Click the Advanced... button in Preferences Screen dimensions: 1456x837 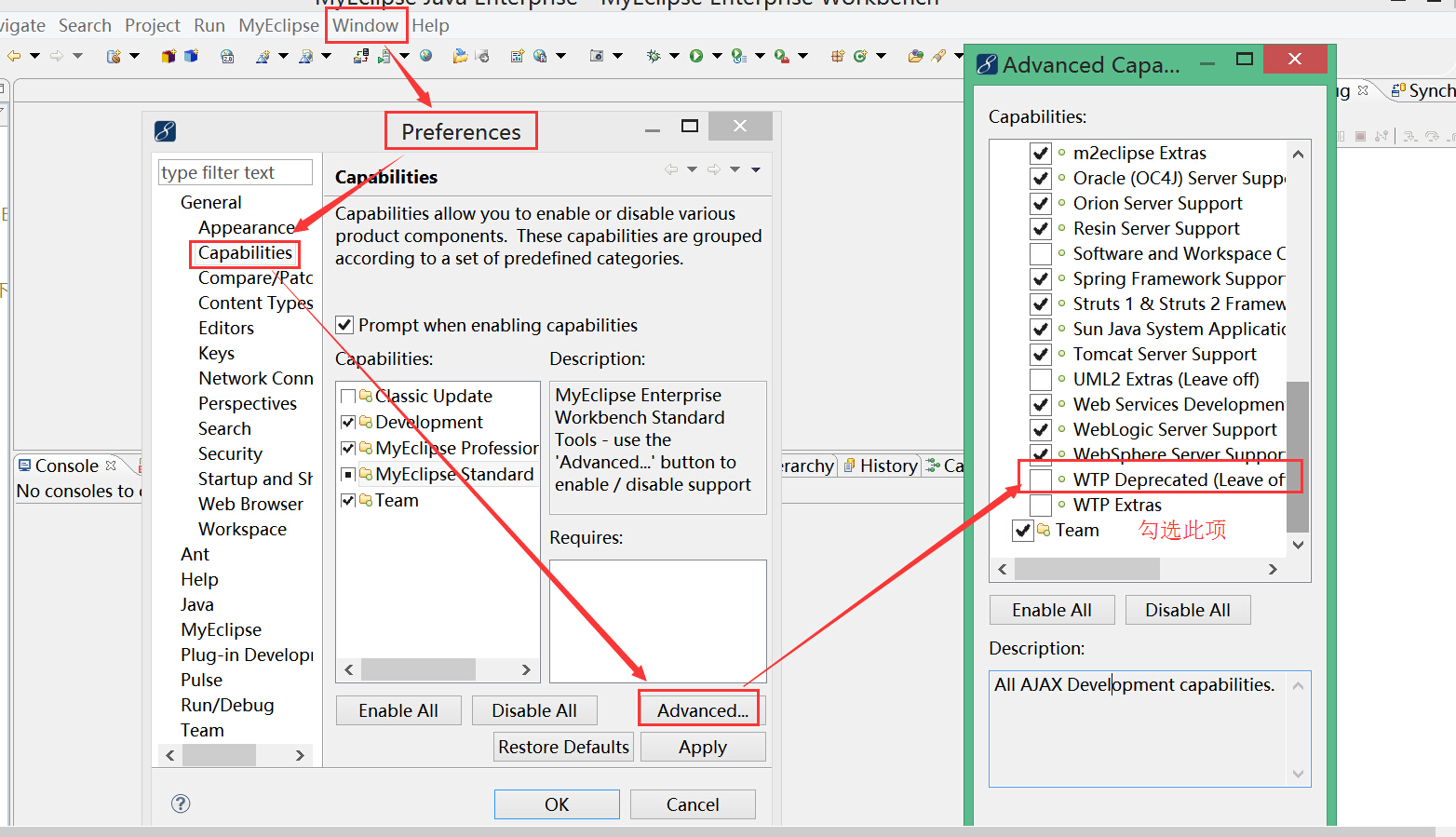pos(702,710)
